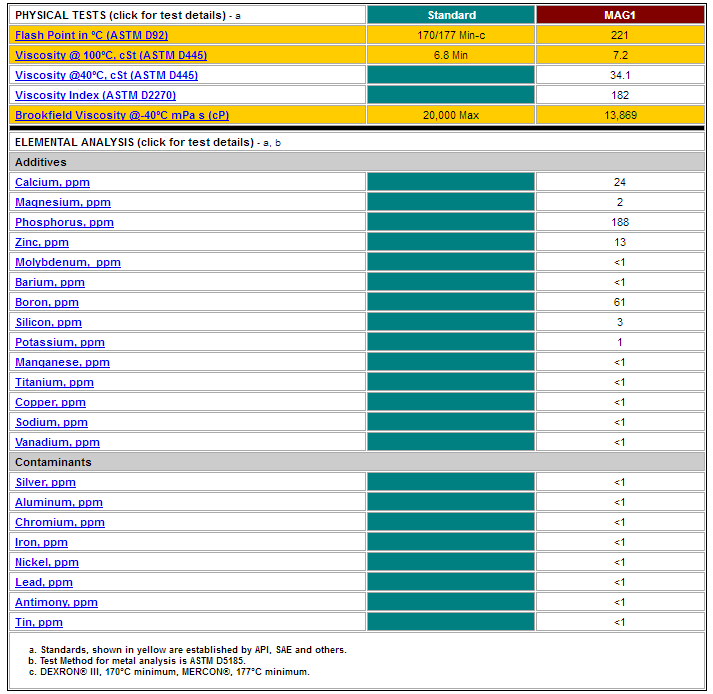Click the MAG1 value 34.1

[x=620, y=75]
